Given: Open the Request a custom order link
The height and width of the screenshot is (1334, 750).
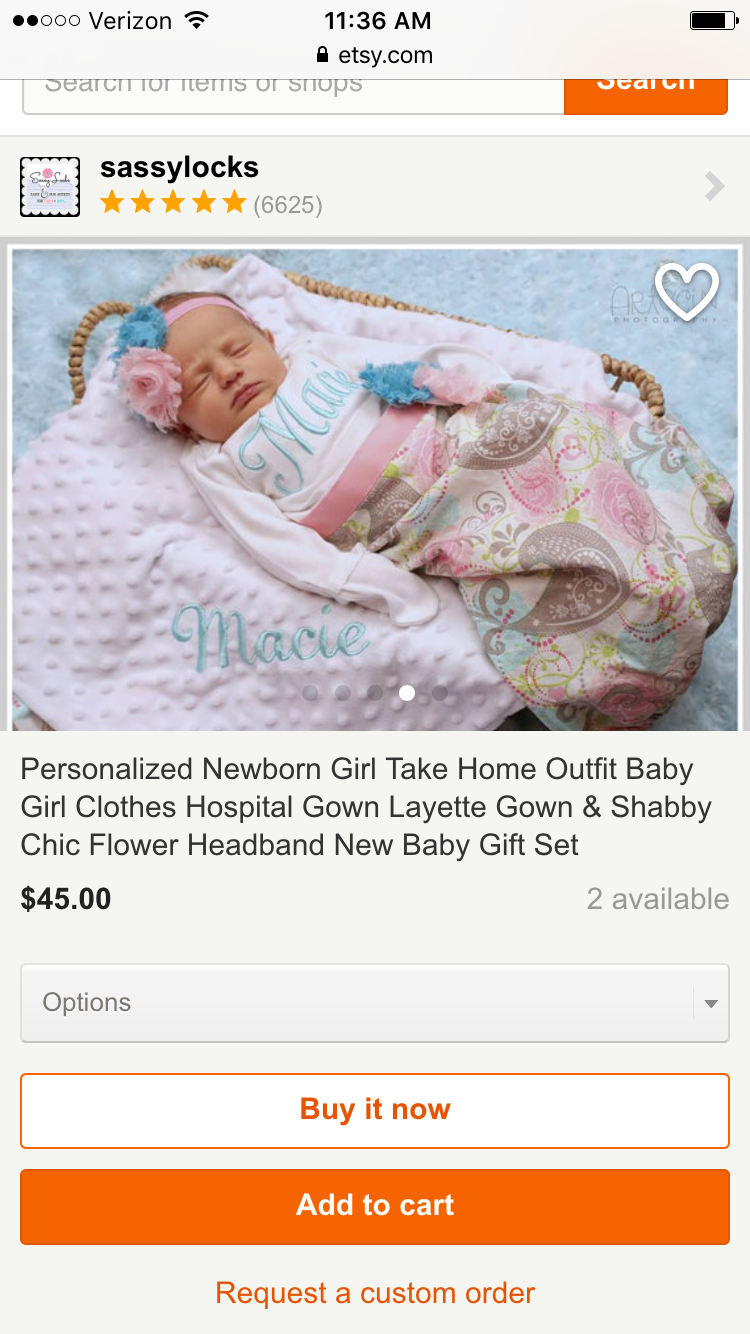Looking at the screenshot, I should pos(375,1293).
